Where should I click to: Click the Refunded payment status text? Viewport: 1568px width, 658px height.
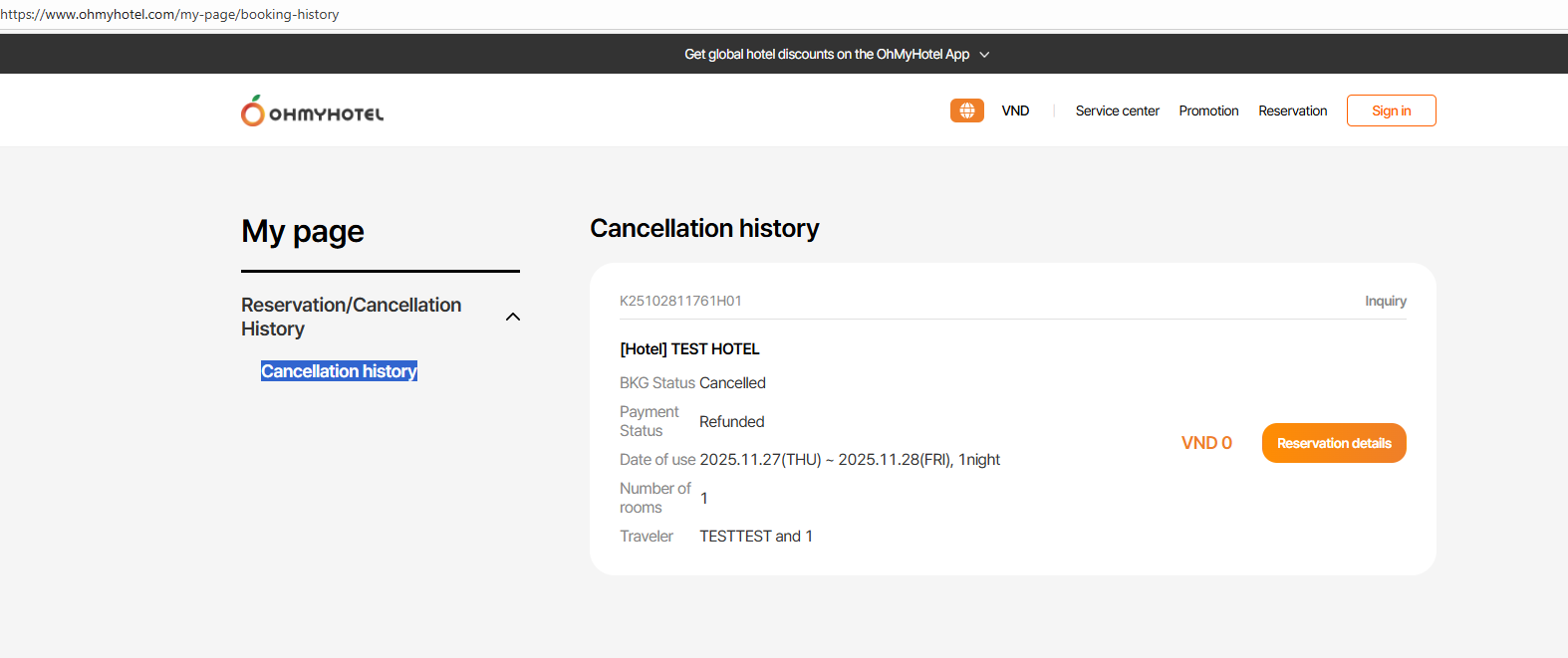click(731, 422)
